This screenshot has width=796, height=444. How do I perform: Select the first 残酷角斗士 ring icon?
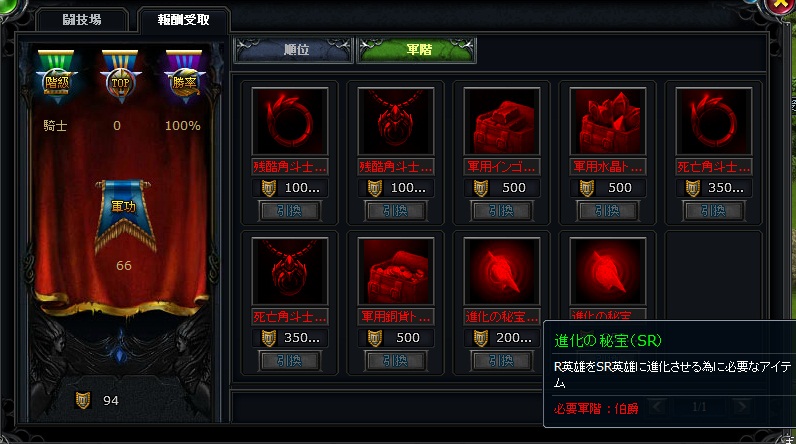(x=290, y=122)
